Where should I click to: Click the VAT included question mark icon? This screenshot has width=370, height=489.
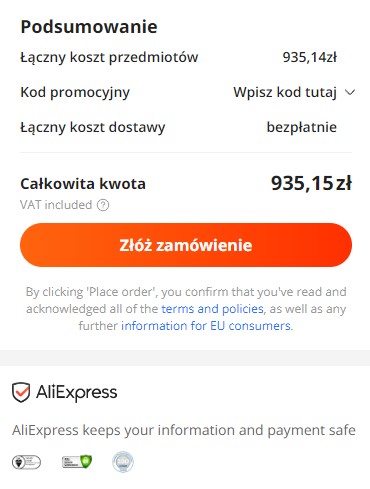[x=103, y=205]
